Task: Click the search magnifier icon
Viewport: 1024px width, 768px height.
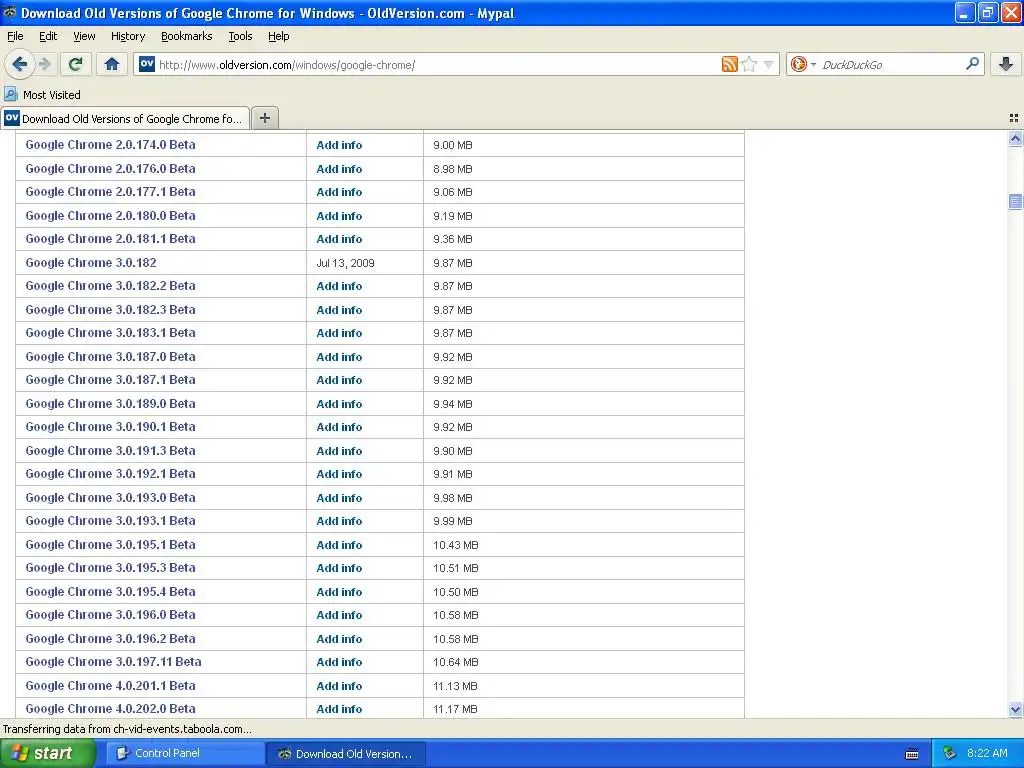Action: [x=972, y=64]
